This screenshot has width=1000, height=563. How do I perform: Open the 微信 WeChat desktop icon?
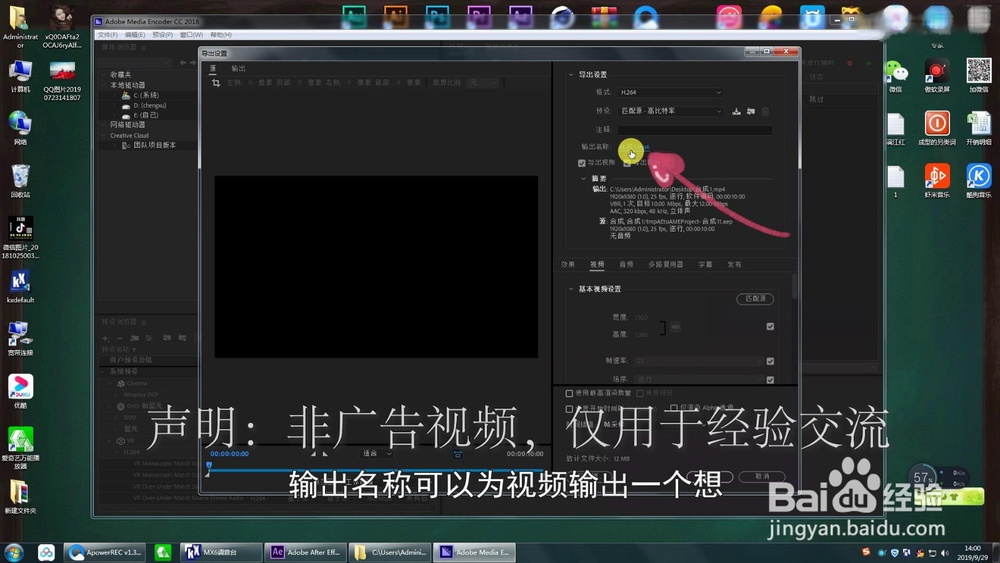click(x=896, y=77)
